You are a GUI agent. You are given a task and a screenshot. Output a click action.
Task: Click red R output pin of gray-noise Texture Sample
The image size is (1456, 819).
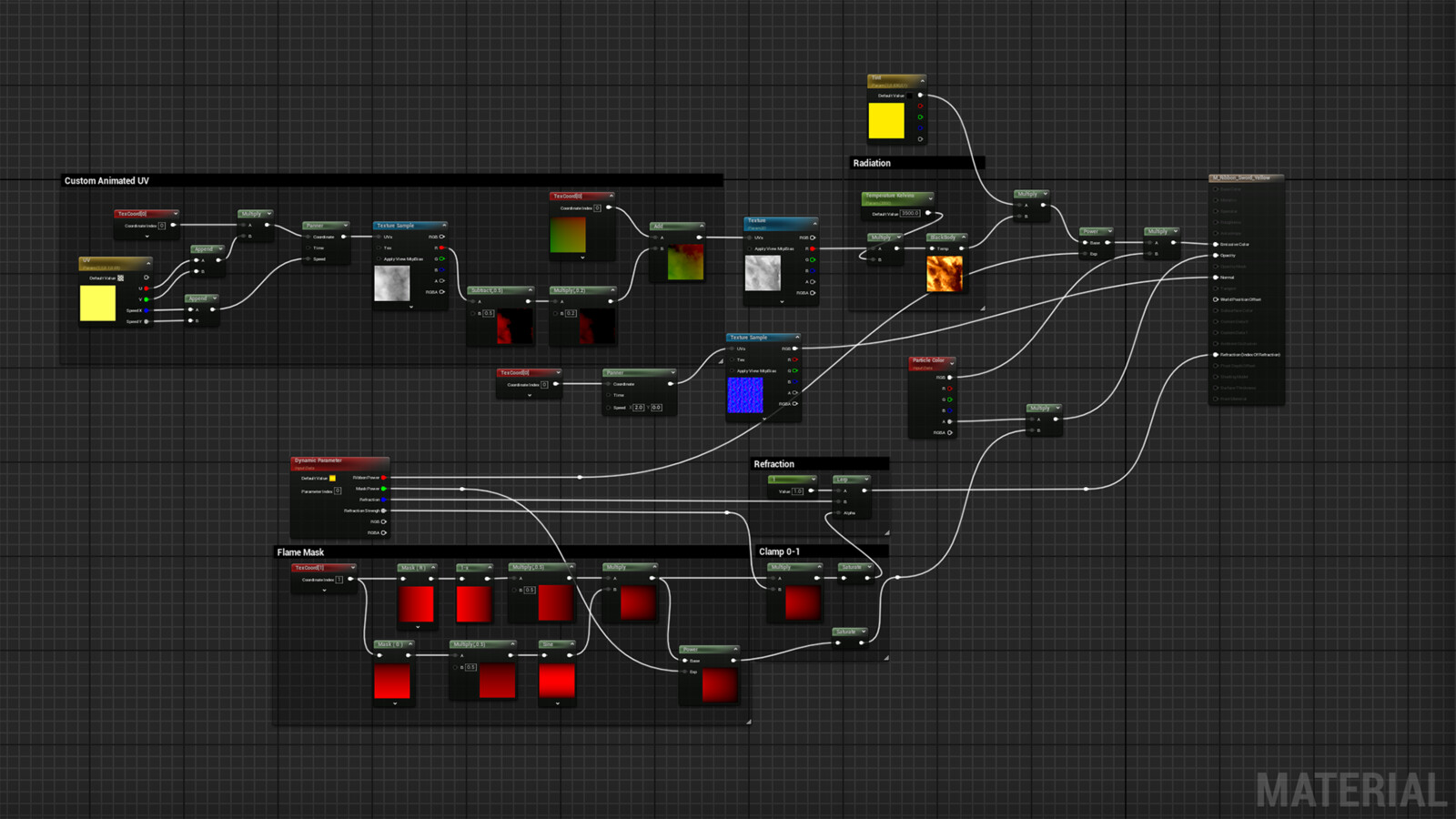coord(442,248)
